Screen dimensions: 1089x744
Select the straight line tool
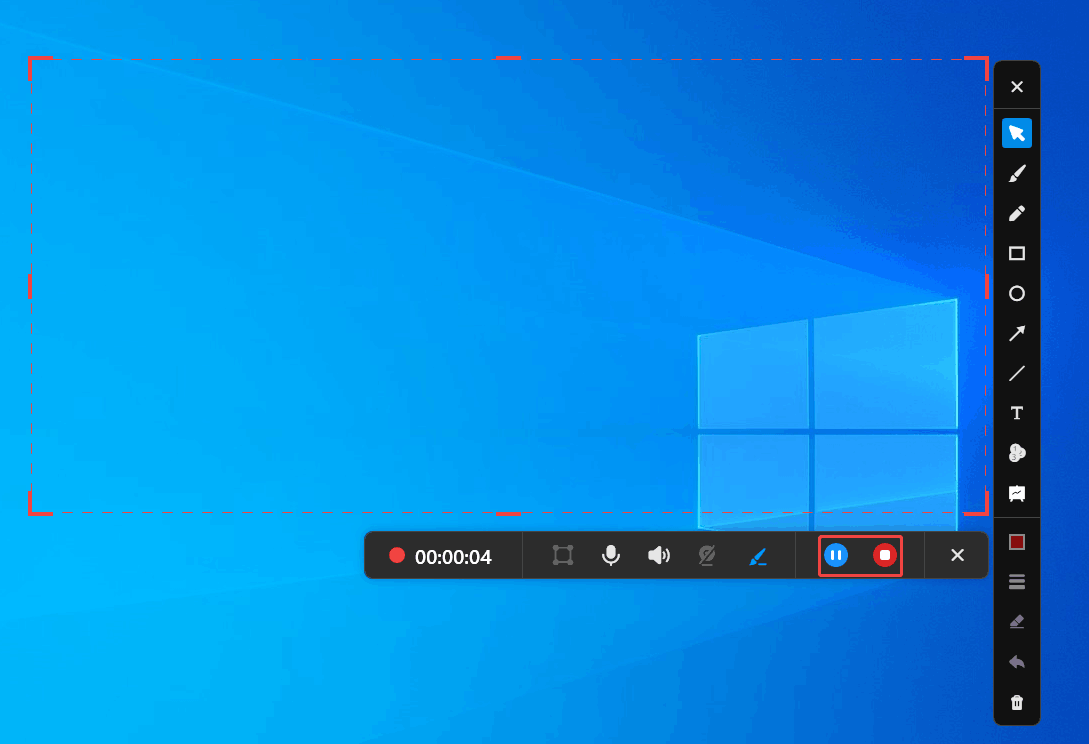click(x=1017, y=373)
